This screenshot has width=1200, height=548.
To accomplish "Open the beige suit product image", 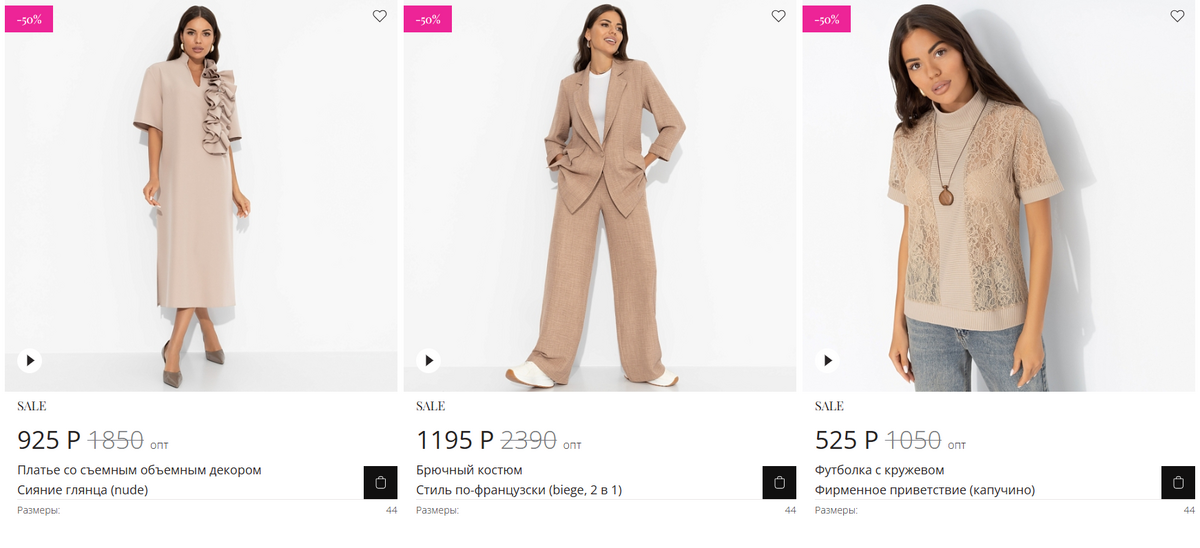I will click(x=600, y=200).
